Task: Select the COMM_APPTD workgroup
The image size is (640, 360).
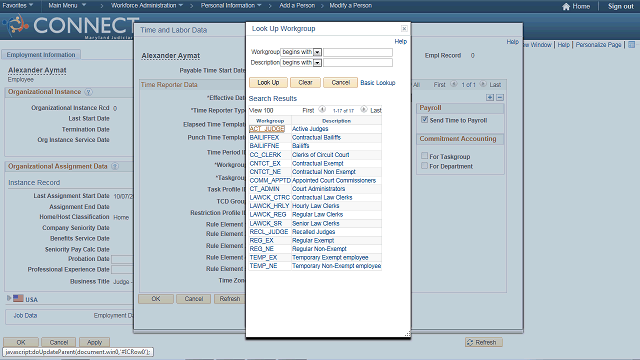Action: (x=270, y=180)
